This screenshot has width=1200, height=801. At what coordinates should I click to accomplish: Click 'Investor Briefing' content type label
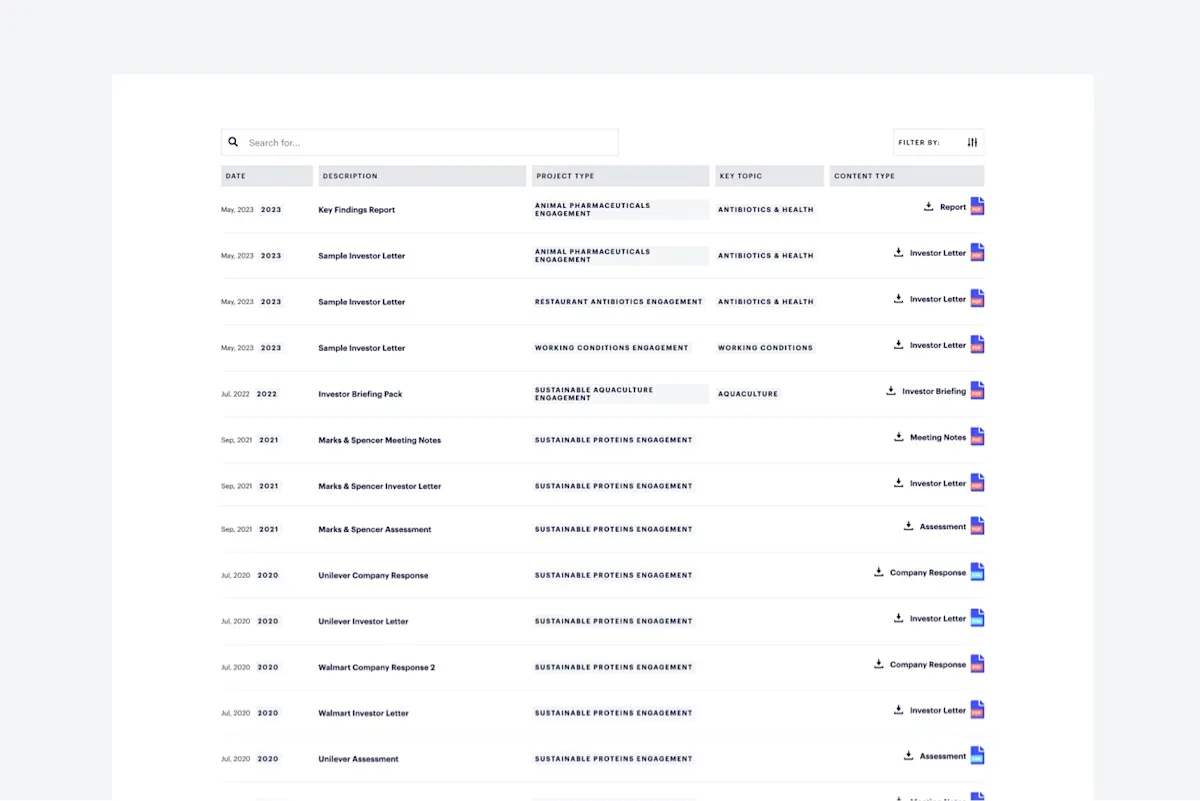pyautogui.click(x=934, y=391)
